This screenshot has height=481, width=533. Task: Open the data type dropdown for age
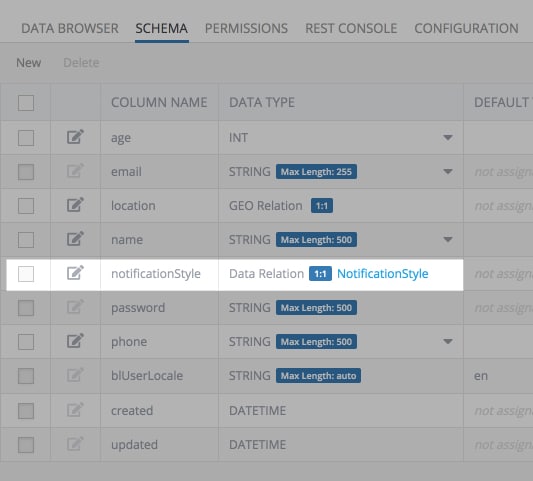pyautogui.click(x=448, y=138)
